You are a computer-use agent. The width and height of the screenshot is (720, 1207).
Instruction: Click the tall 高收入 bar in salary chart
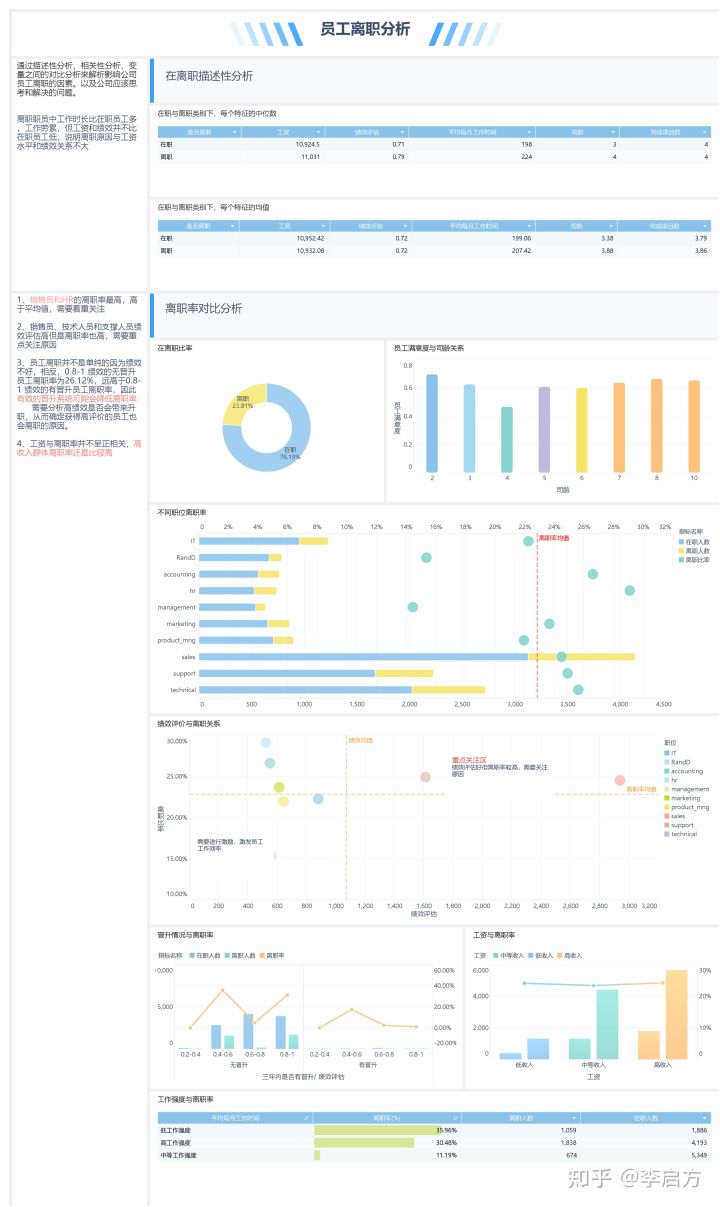point(677,1014)
